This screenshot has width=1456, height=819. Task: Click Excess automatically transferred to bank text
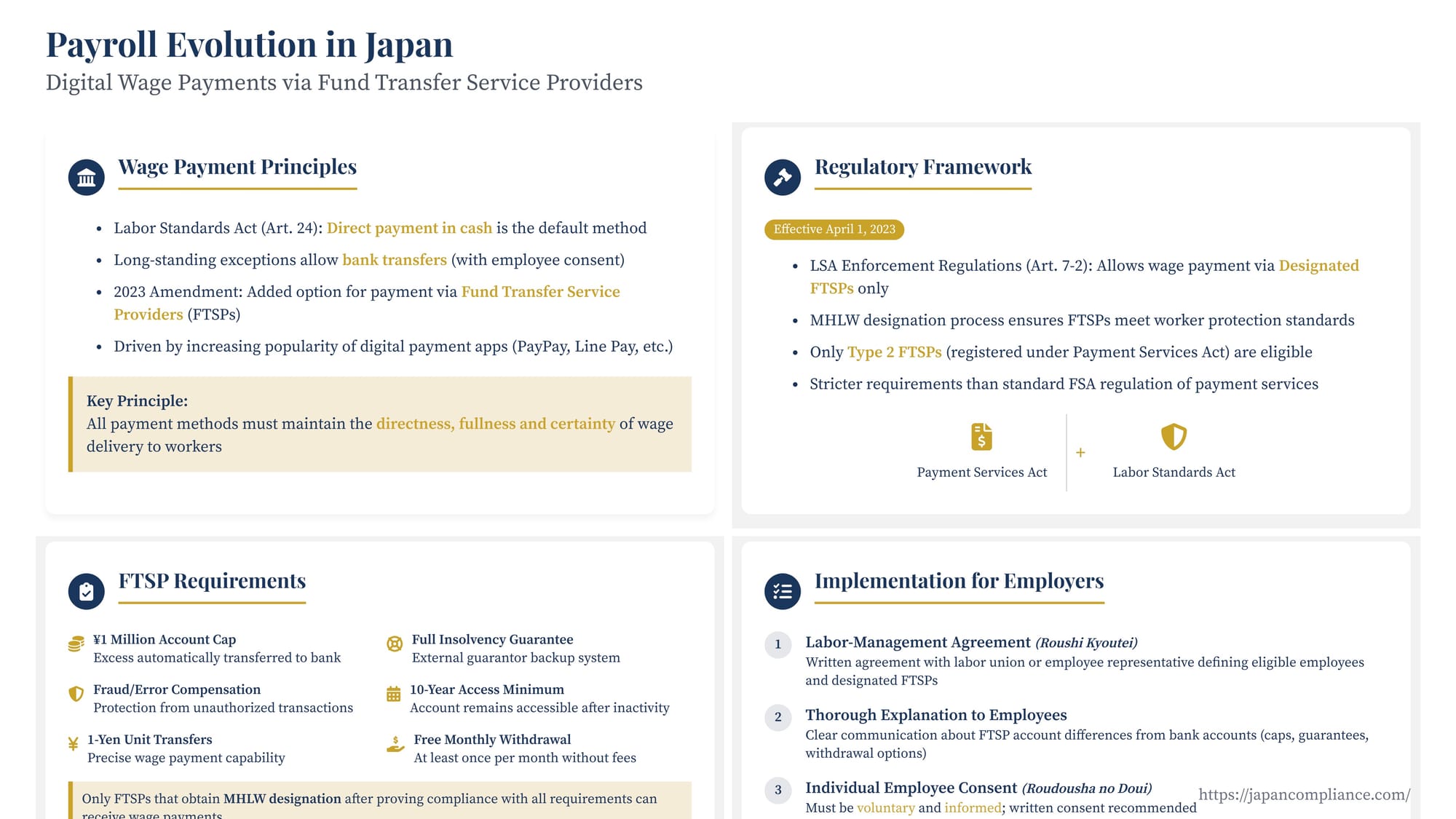tap(217, 657)
